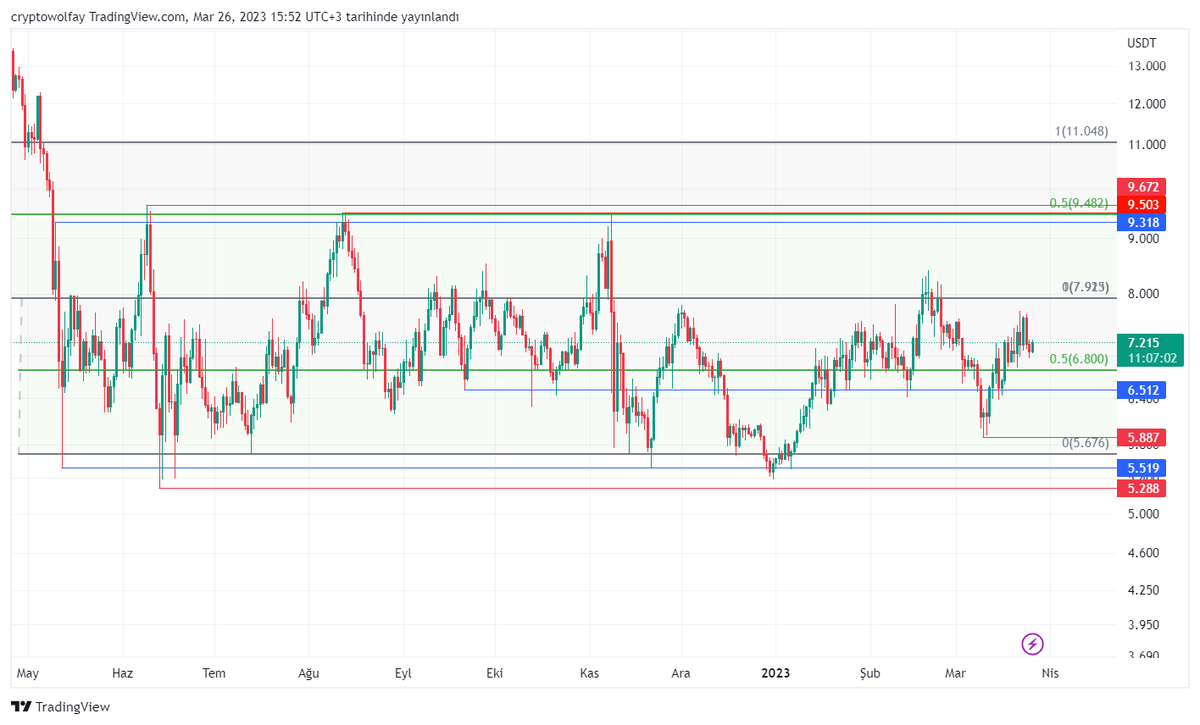Click the Ara label on time axis
The width and height of the screenshot is (1200, 725).
(681, 673)
